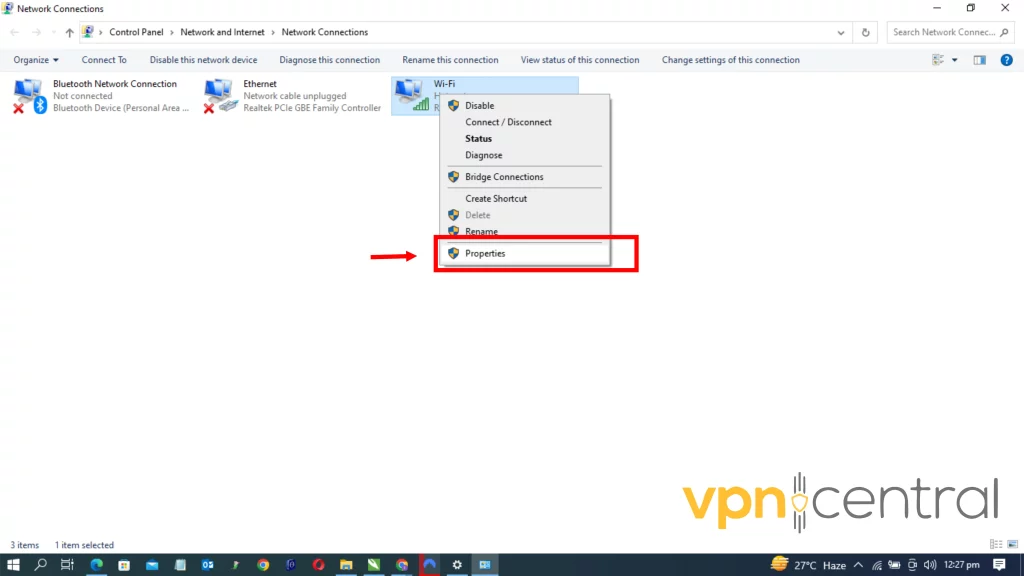This screenshot has width=1024, height=576.
Task: Click Change settings of this connection
Action: (730, 59)
